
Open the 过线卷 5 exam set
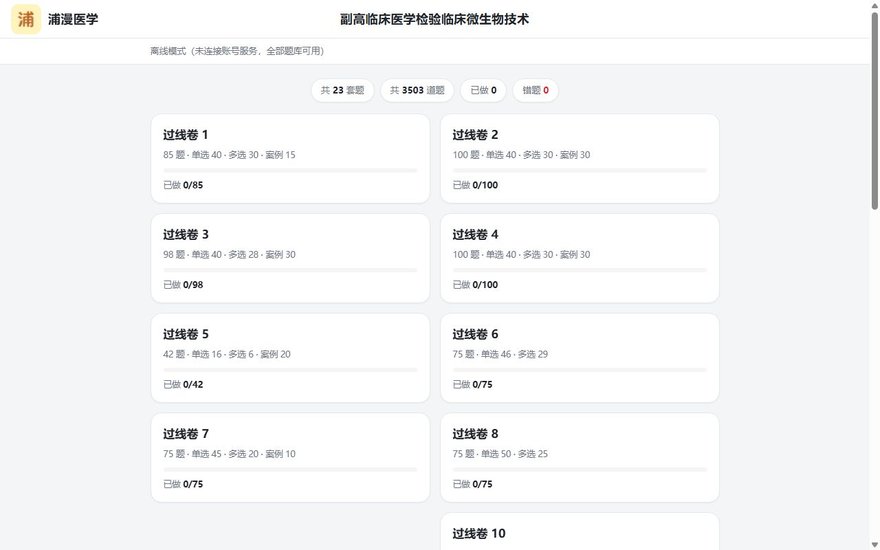coord(290,358)
